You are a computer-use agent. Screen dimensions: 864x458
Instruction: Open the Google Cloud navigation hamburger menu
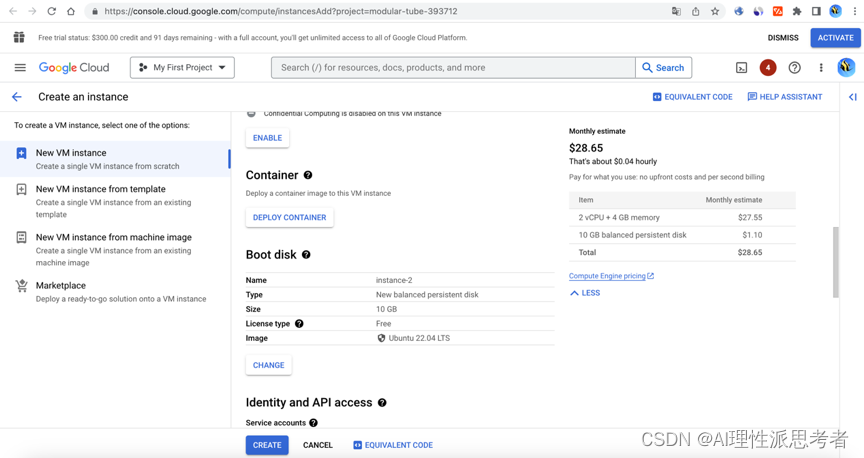pyautogui.click(x=20, y=68)
